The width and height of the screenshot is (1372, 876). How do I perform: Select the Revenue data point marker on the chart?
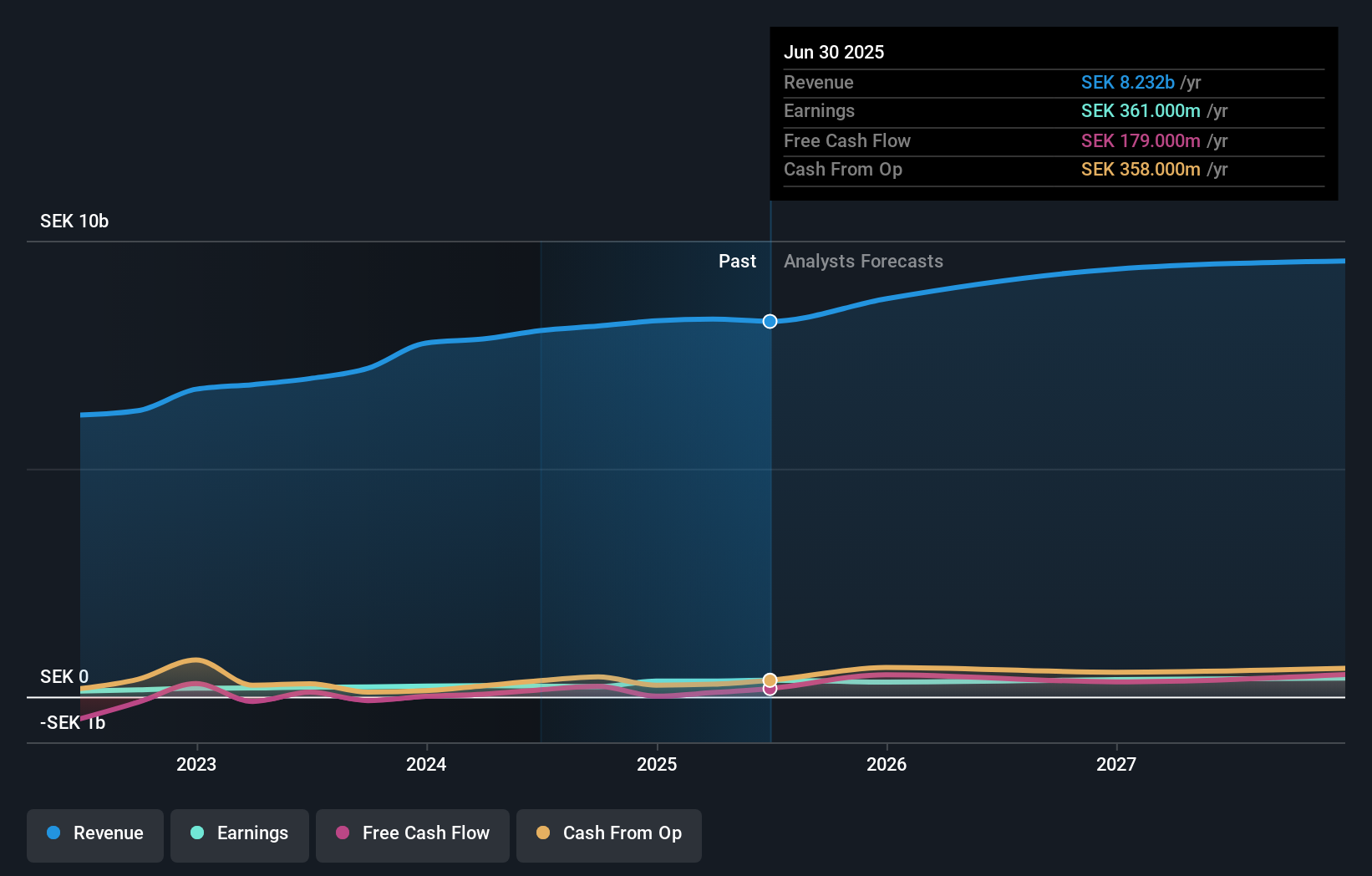click(770, 321)
